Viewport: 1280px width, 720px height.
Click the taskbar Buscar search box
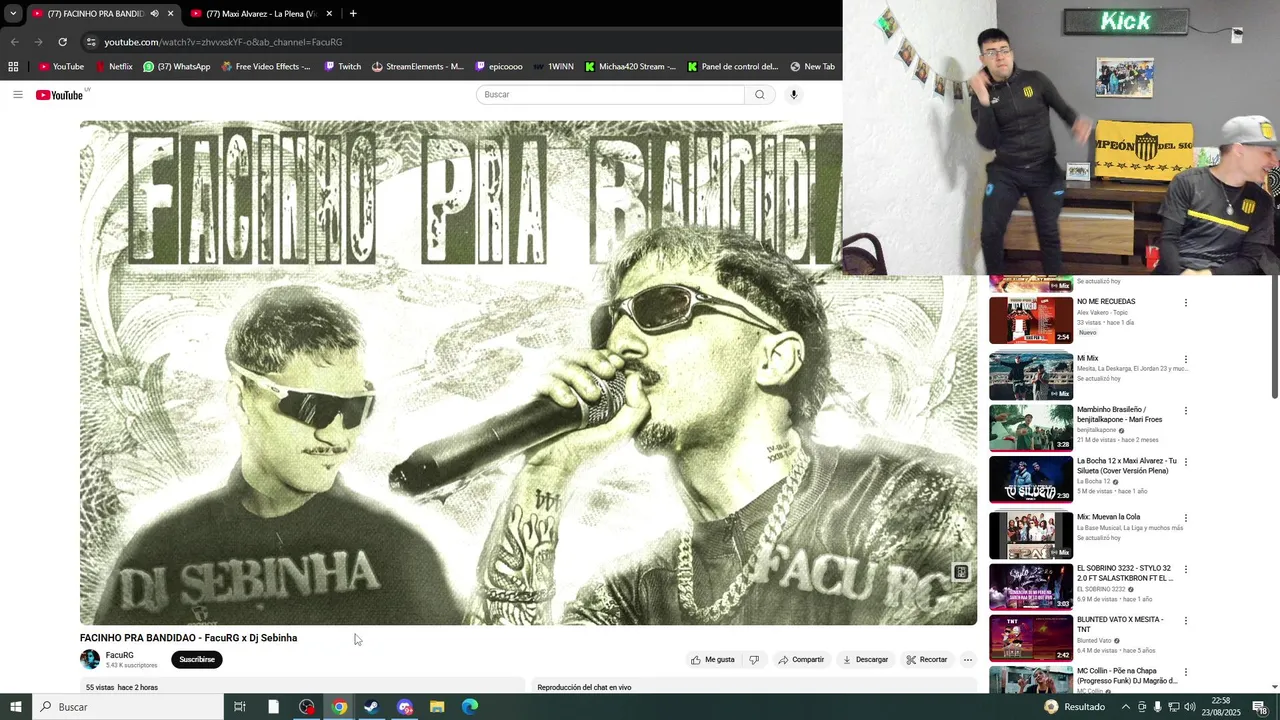(x=128, y=707)
